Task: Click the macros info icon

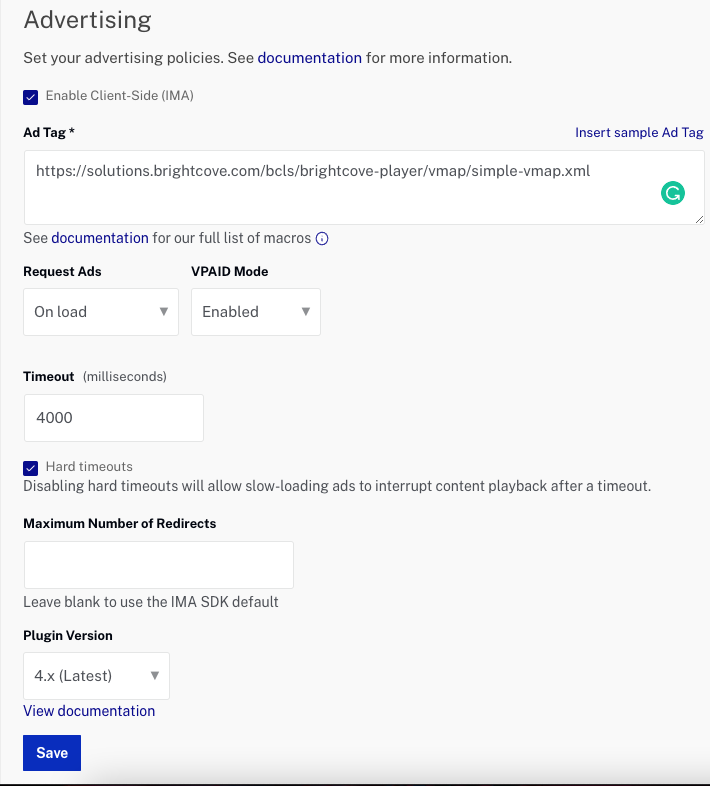Action: tap(322, 239)
